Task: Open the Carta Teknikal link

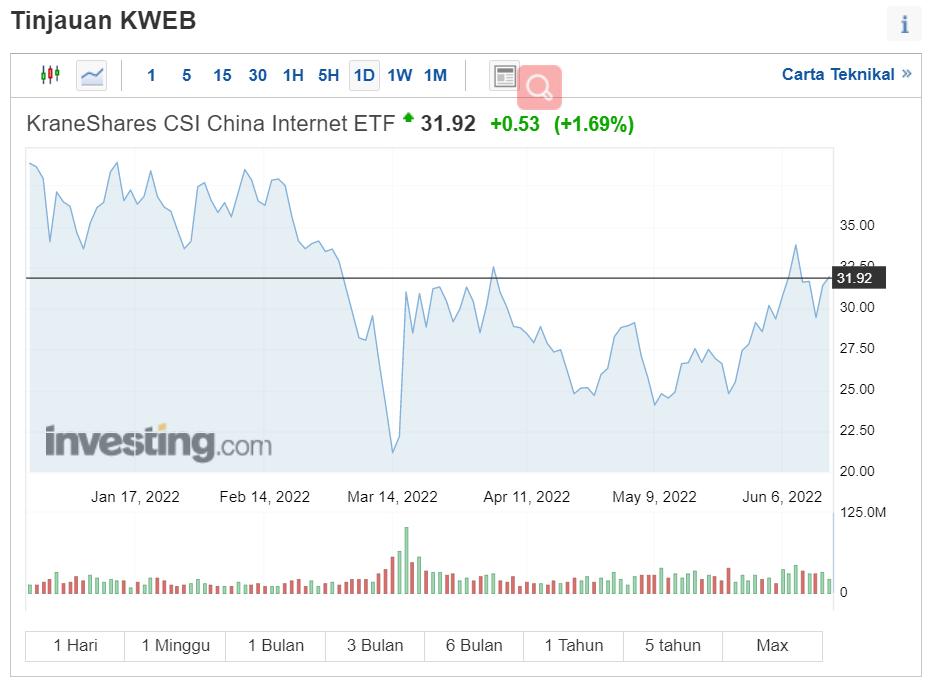Action: [x=837, y=74]
